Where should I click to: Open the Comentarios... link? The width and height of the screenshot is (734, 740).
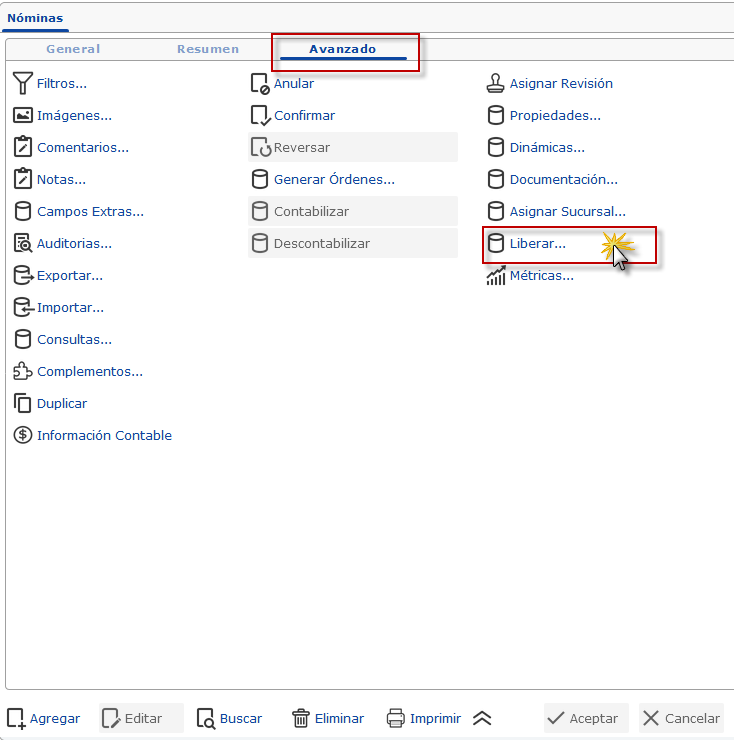(x=83, y=147)
